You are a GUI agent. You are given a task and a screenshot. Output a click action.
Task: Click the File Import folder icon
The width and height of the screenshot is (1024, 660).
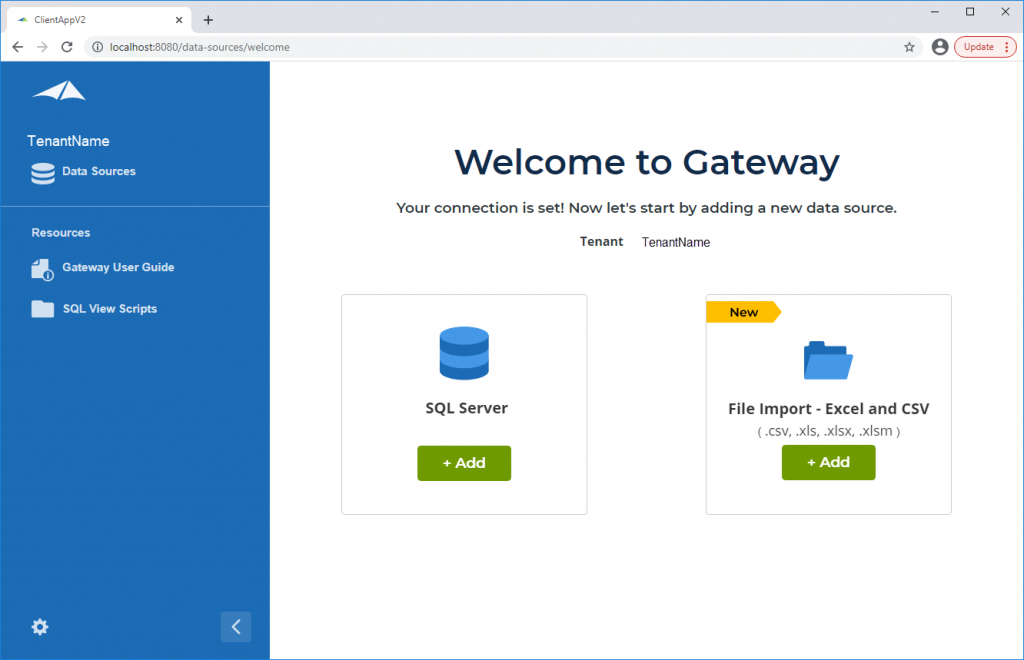(x=828, y=360)
